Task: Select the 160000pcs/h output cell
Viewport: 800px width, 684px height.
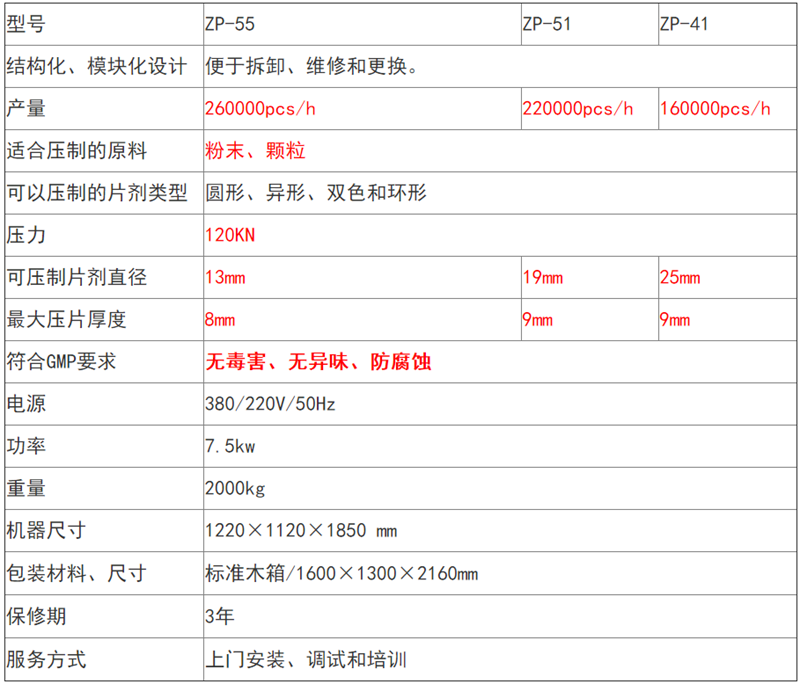Action: (715, 109)
